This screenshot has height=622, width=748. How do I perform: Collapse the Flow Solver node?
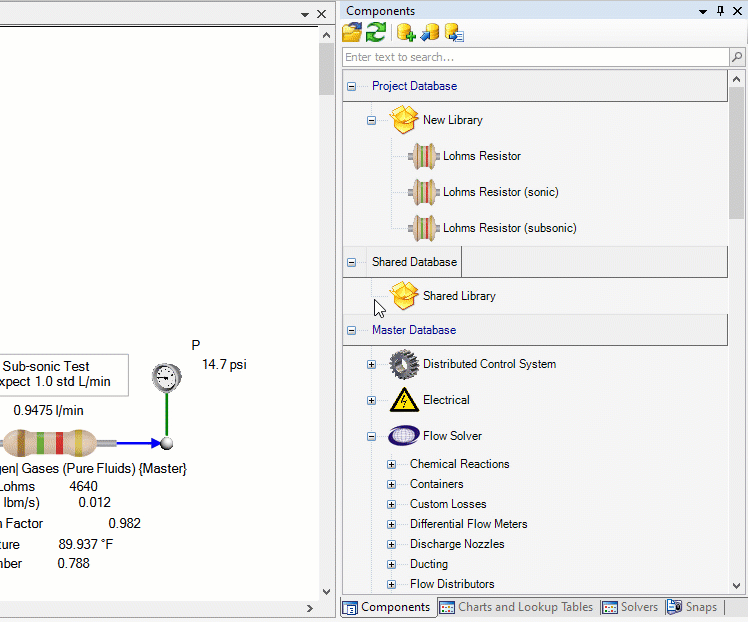(371, 436)
